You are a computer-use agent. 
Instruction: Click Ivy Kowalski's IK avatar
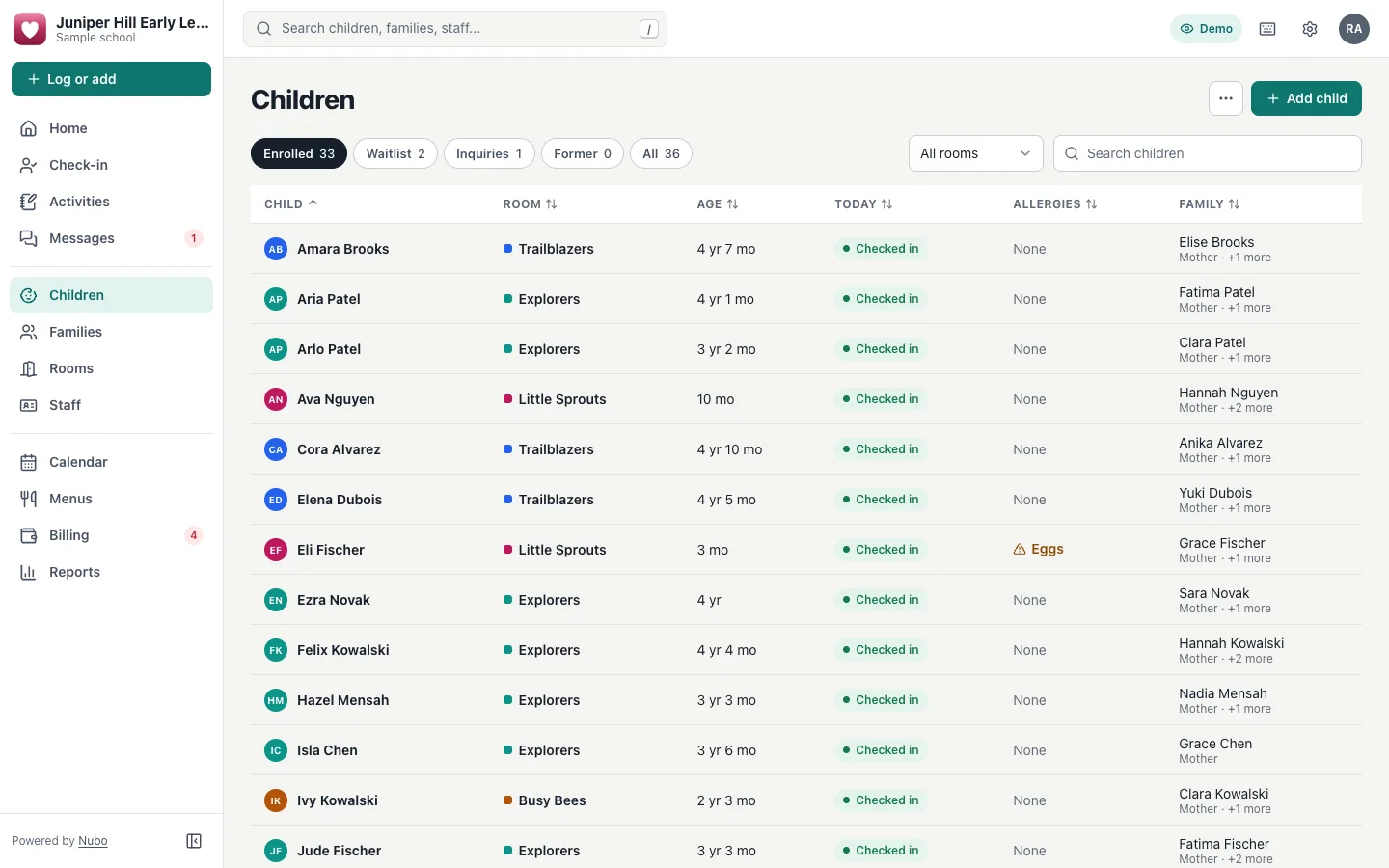(276, 800)
